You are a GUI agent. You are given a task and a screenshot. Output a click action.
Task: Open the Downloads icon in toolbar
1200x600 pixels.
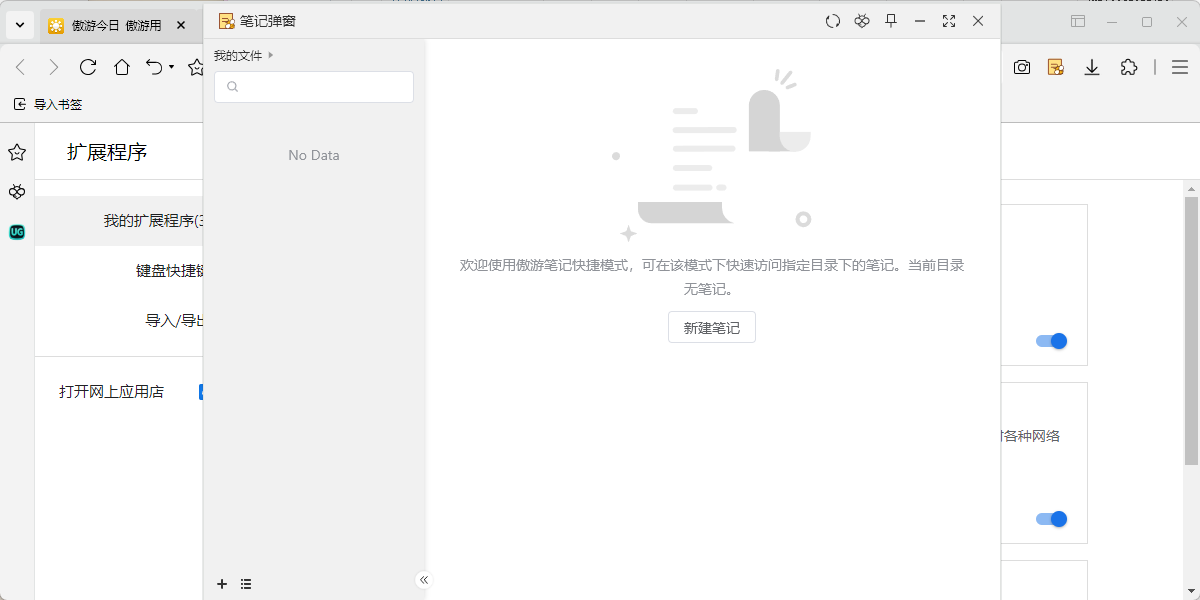coord(1092,67)
